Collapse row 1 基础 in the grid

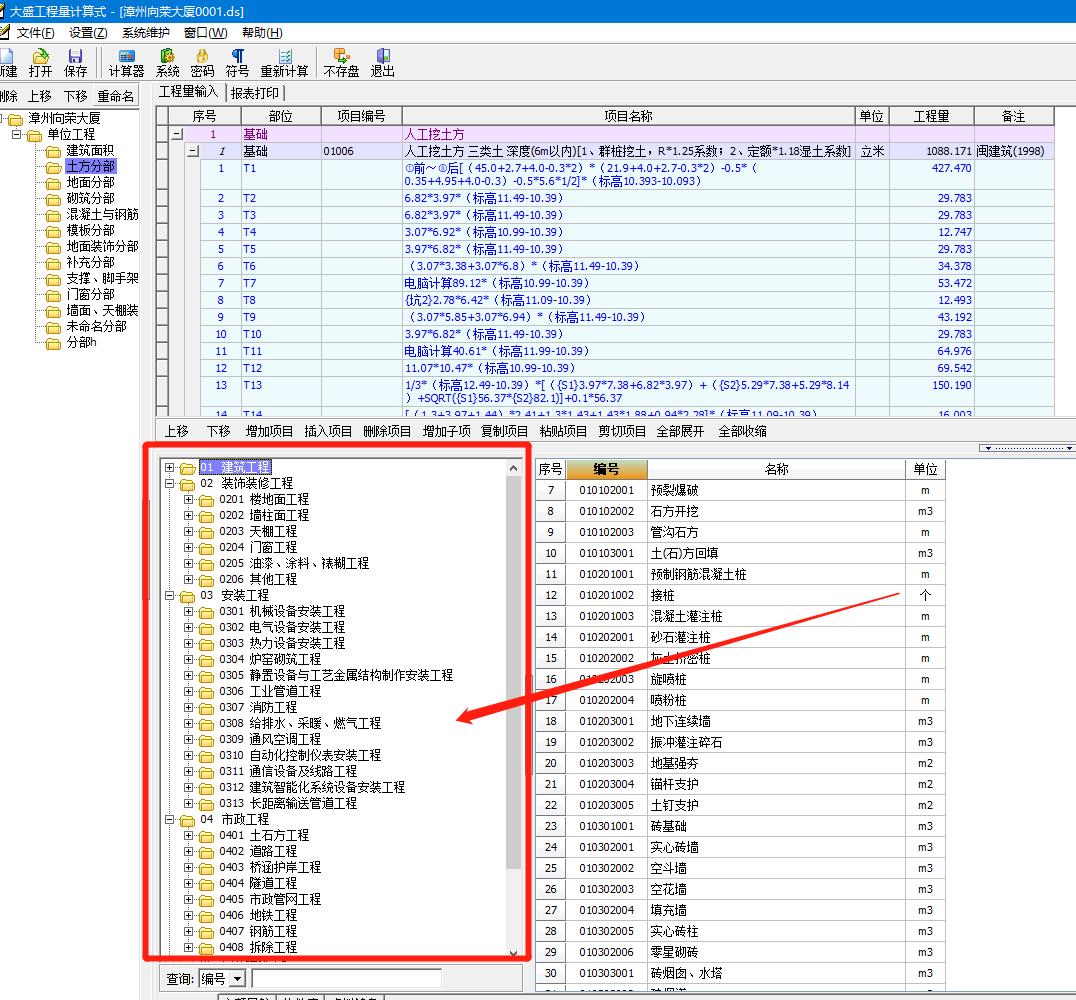click(x=177, y=134)
